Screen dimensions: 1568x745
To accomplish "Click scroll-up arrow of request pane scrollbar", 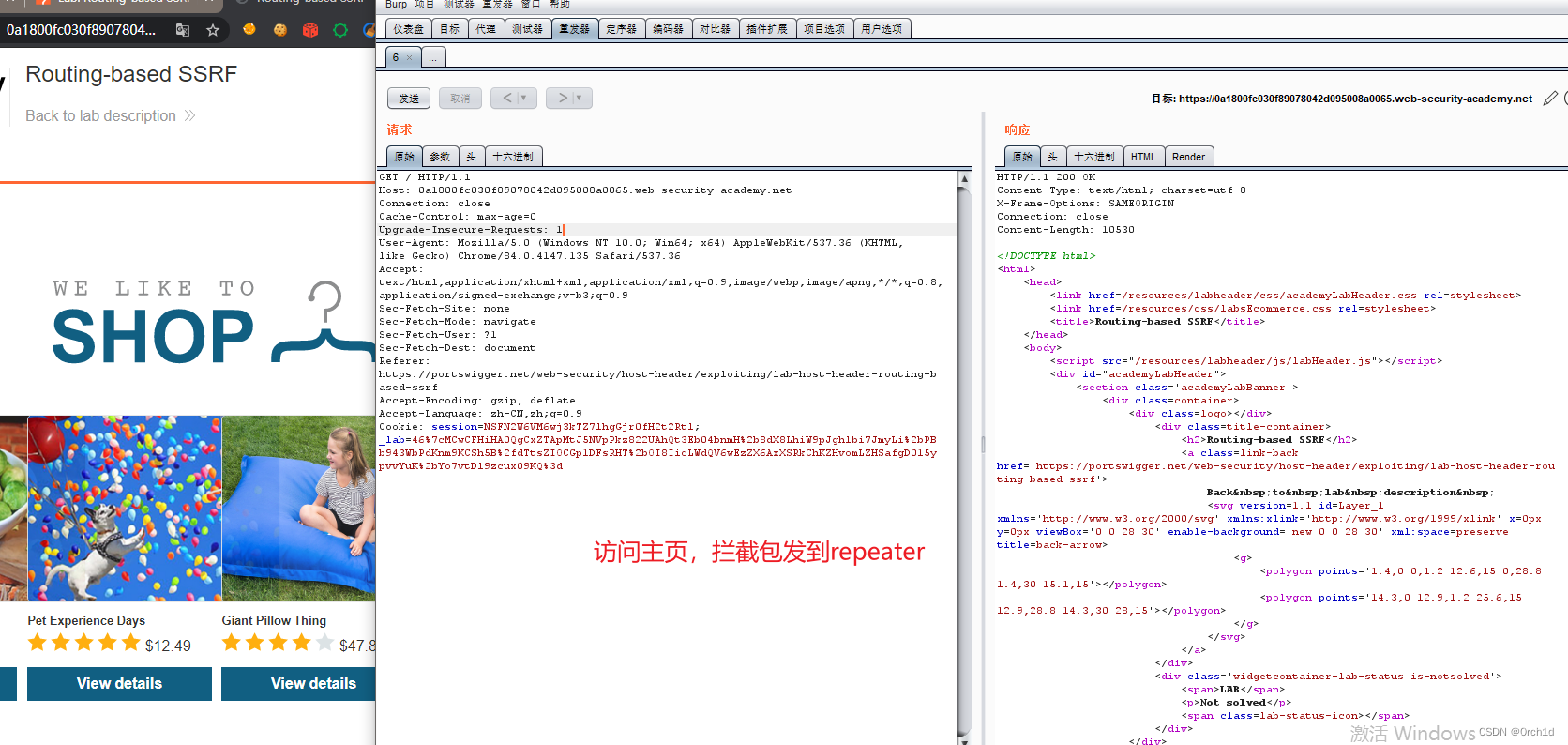I will click(964, 178).
